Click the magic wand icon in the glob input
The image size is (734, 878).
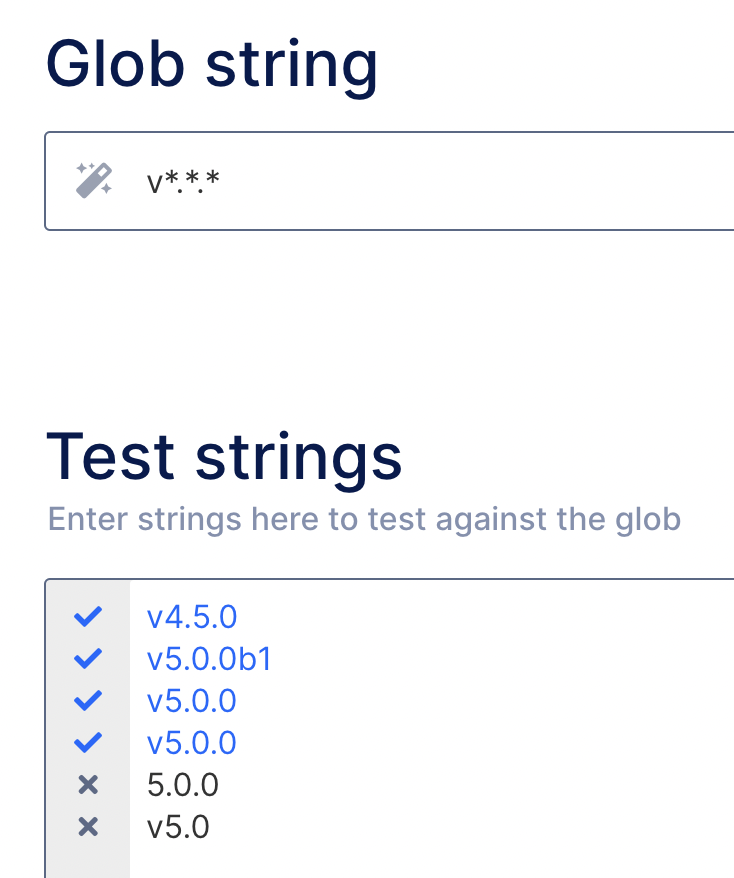pyautogui.click(x=92, y=178)
